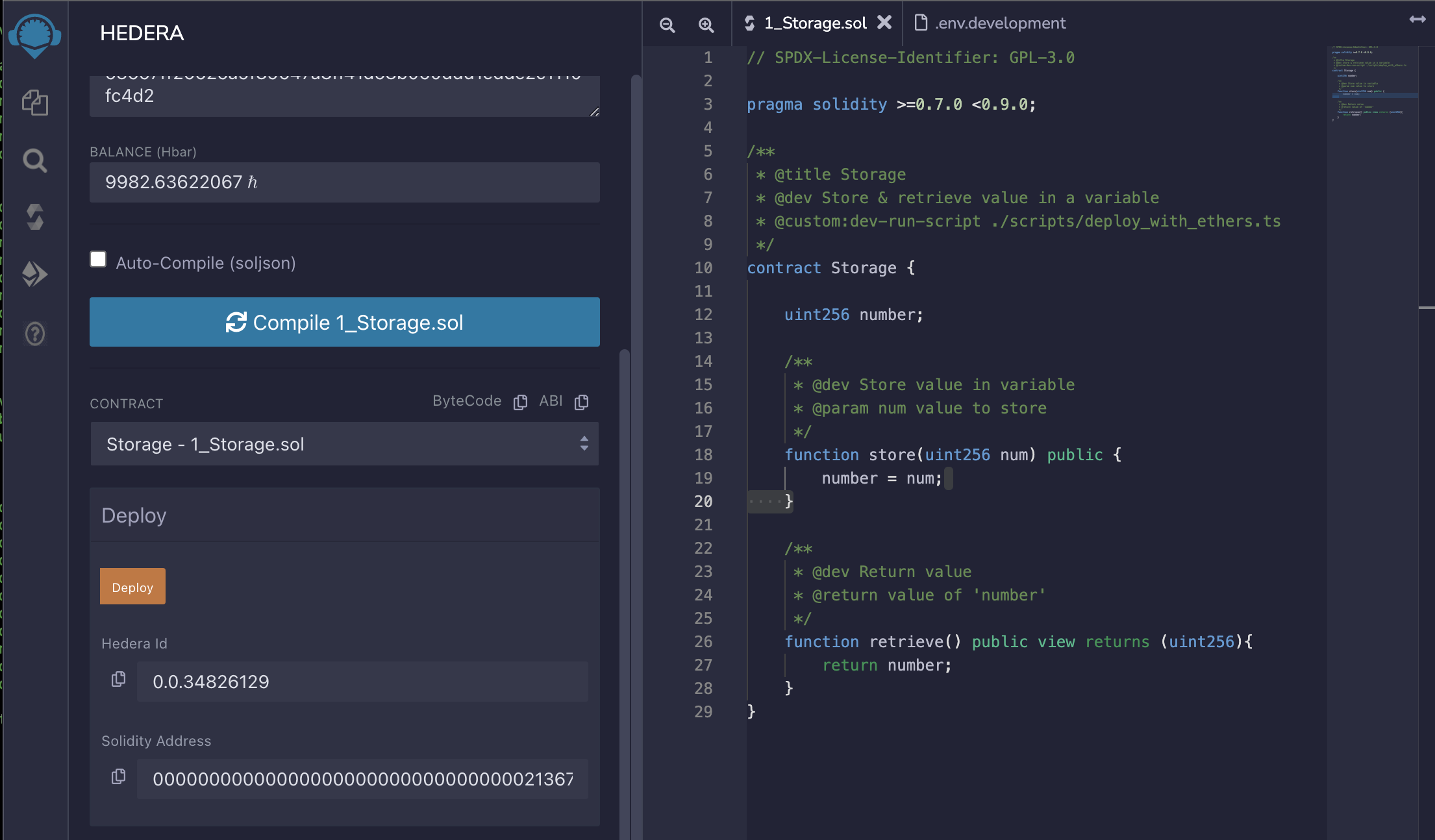Zoom in the editor font
The height and width of the screenshot is (840, 1435).
coord(706,25)
